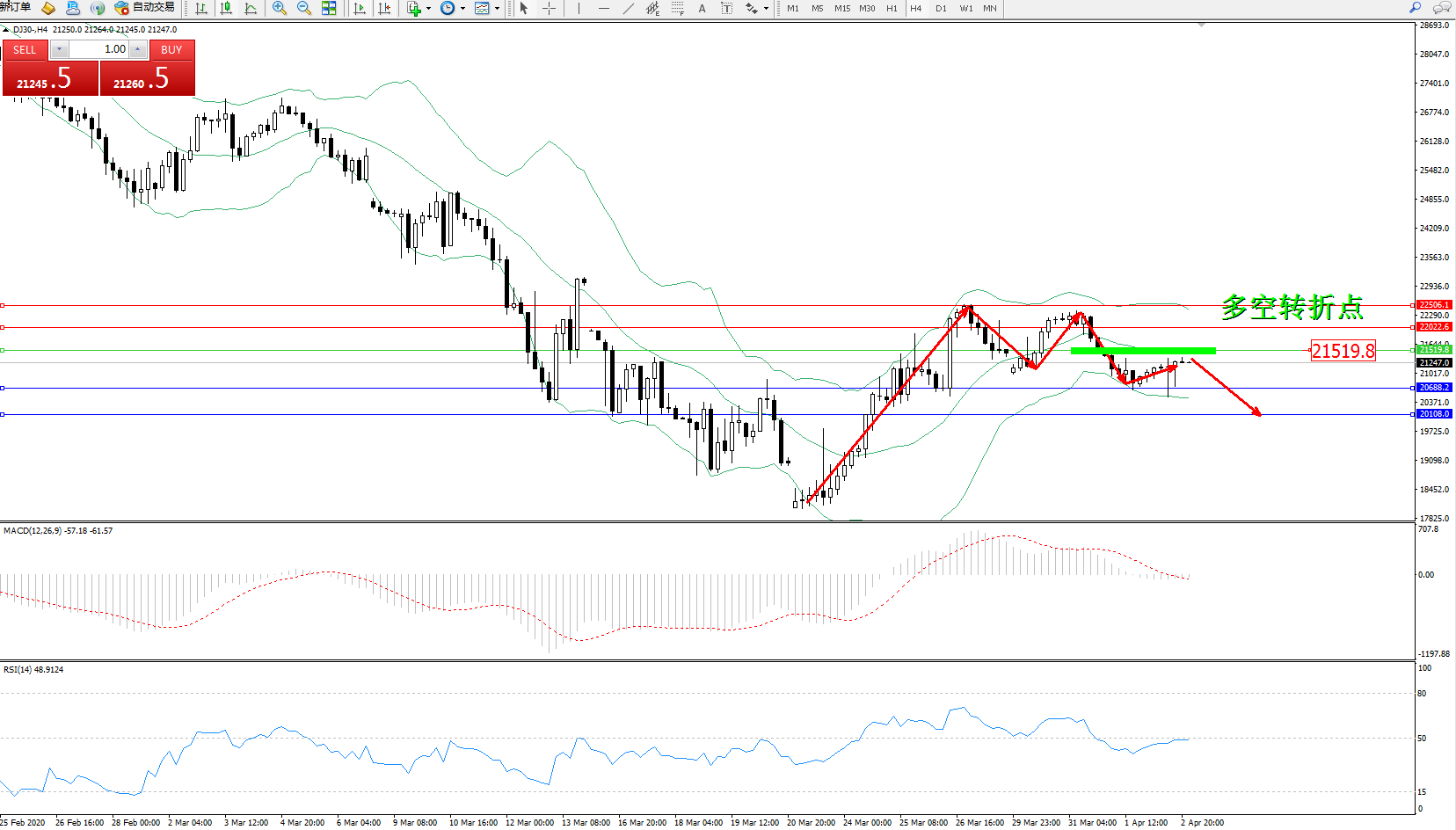Select the text label tool (A)
Screen dimensions: 1456x830
pyautogui.click(x=702, y=8)
